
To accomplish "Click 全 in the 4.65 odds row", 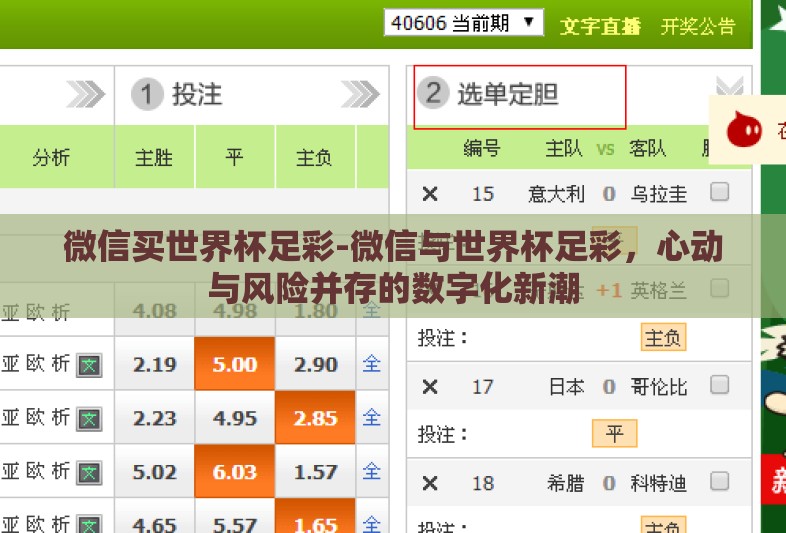I will [x=371, y=523].
